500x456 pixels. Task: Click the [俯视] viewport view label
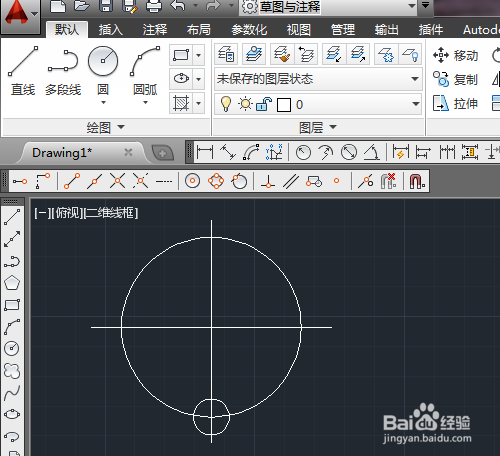(x=67, y=213)
